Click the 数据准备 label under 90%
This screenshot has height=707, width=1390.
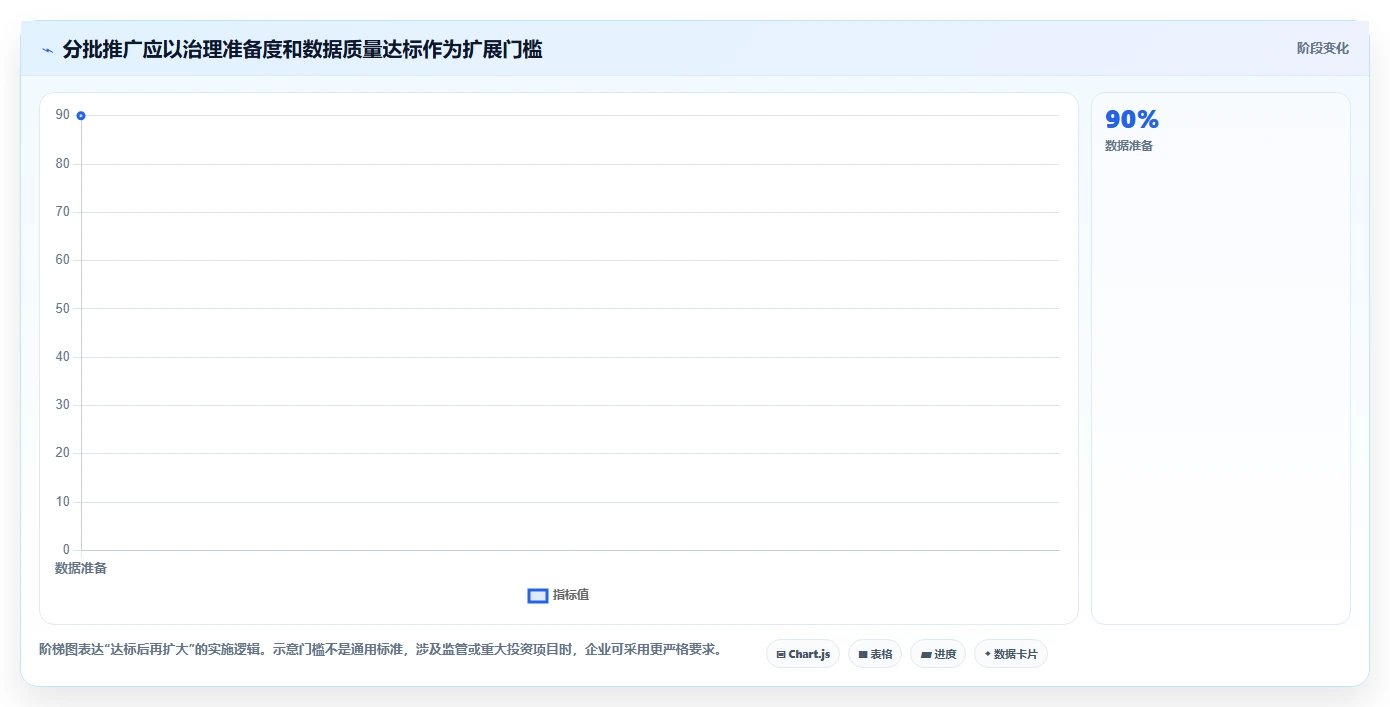pos(1129,146)
